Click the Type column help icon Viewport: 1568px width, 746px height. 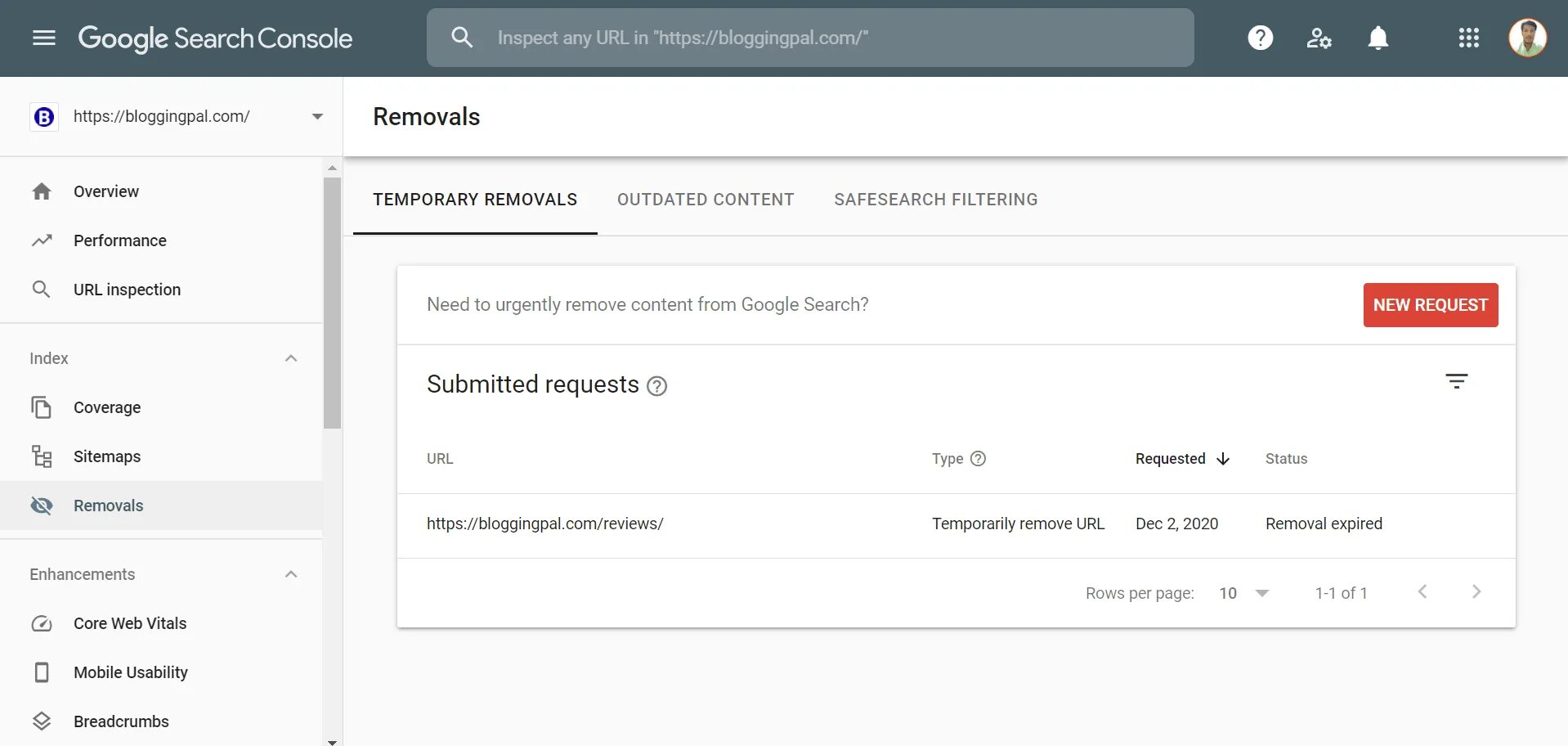click(978, 459)
